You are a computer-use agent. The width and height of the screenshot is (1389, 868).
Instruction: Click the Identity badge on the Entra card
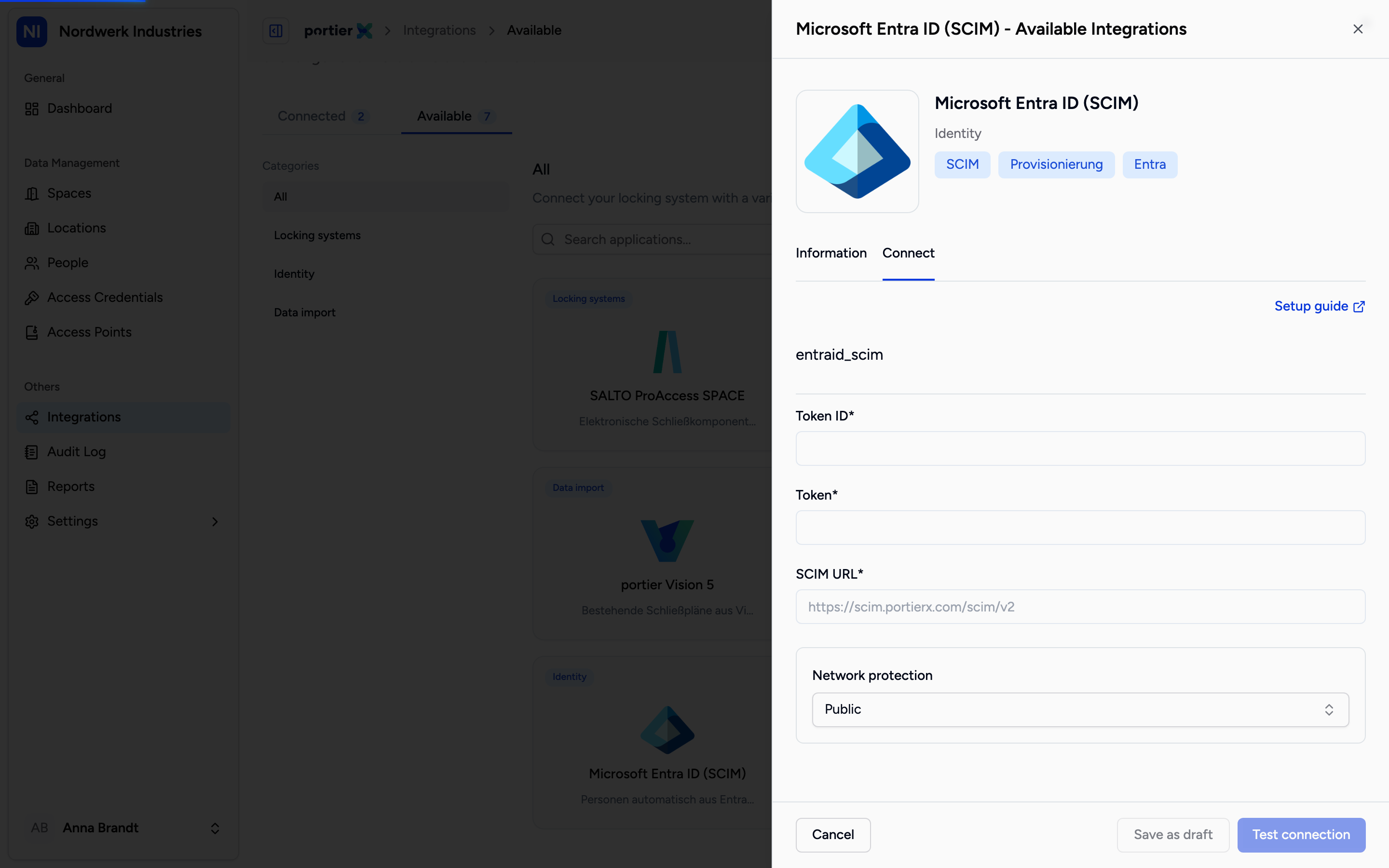tap(570, 677)
